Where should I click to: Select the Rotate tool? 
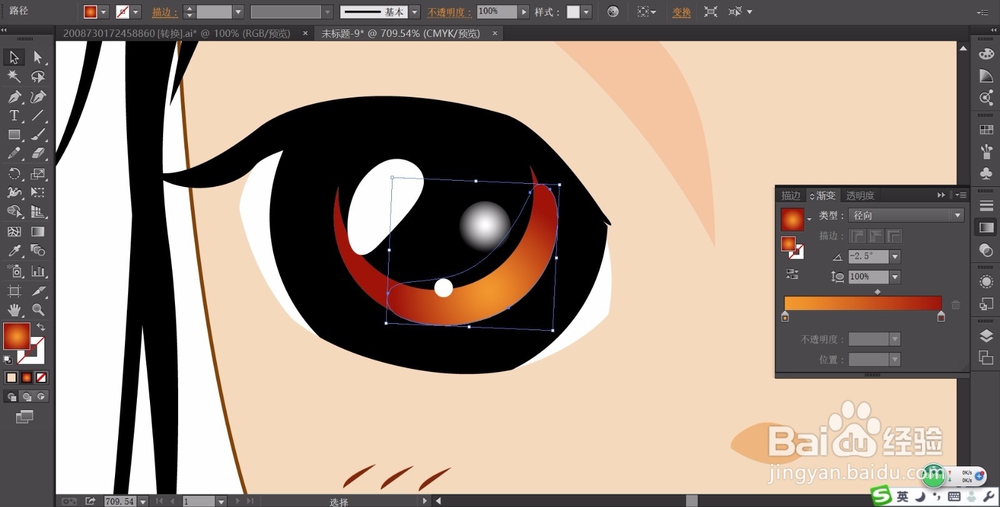tap(14, 173)
